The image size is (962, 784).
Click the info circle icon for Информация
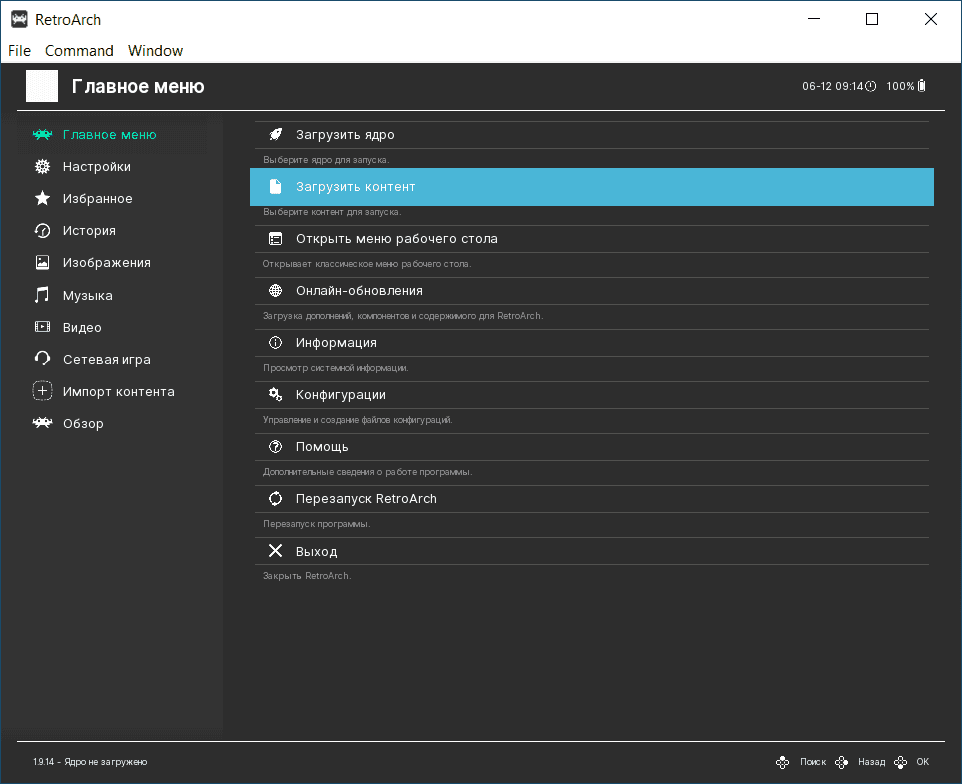pyautogui.click(x=275, y=342)
